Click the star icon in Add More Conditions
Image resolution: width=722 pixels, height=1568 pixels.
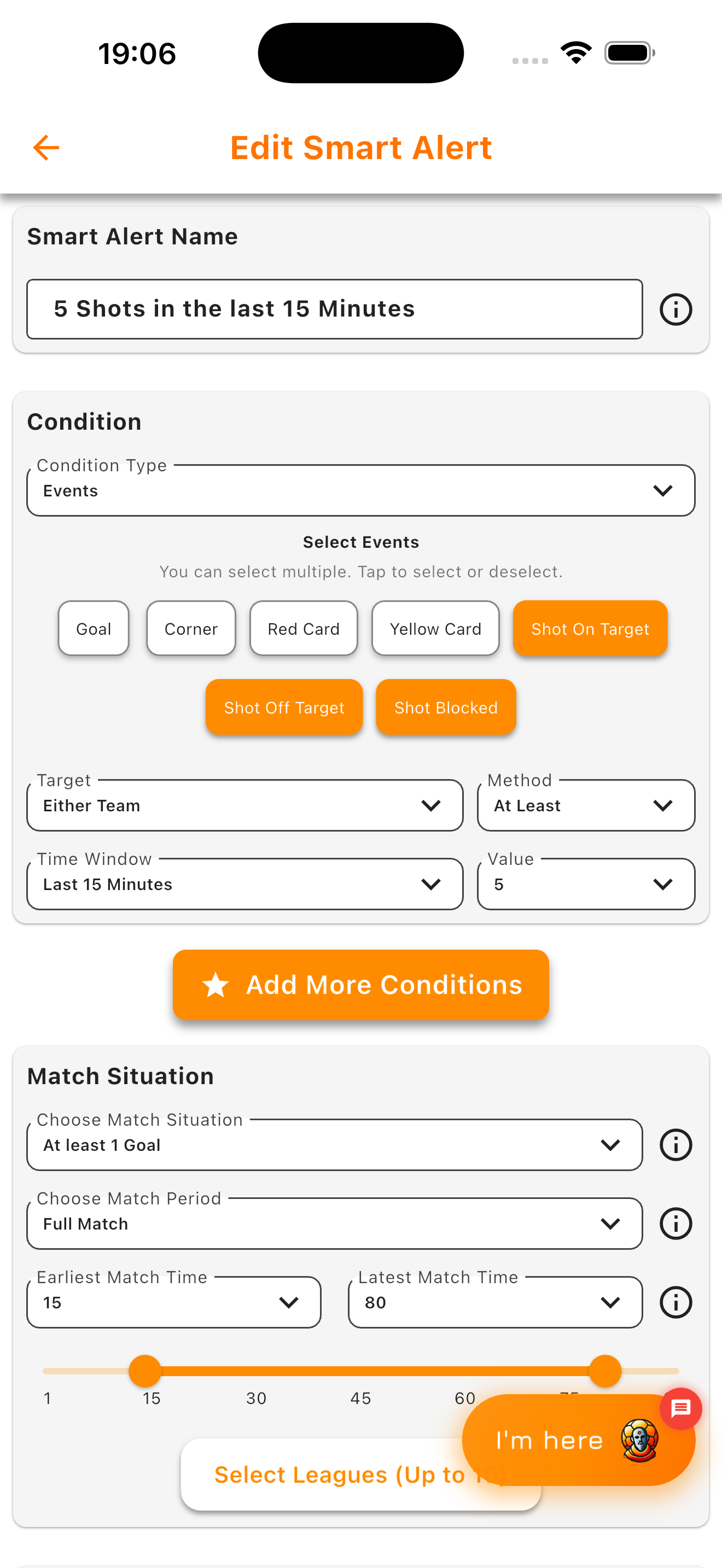[216, 984]
